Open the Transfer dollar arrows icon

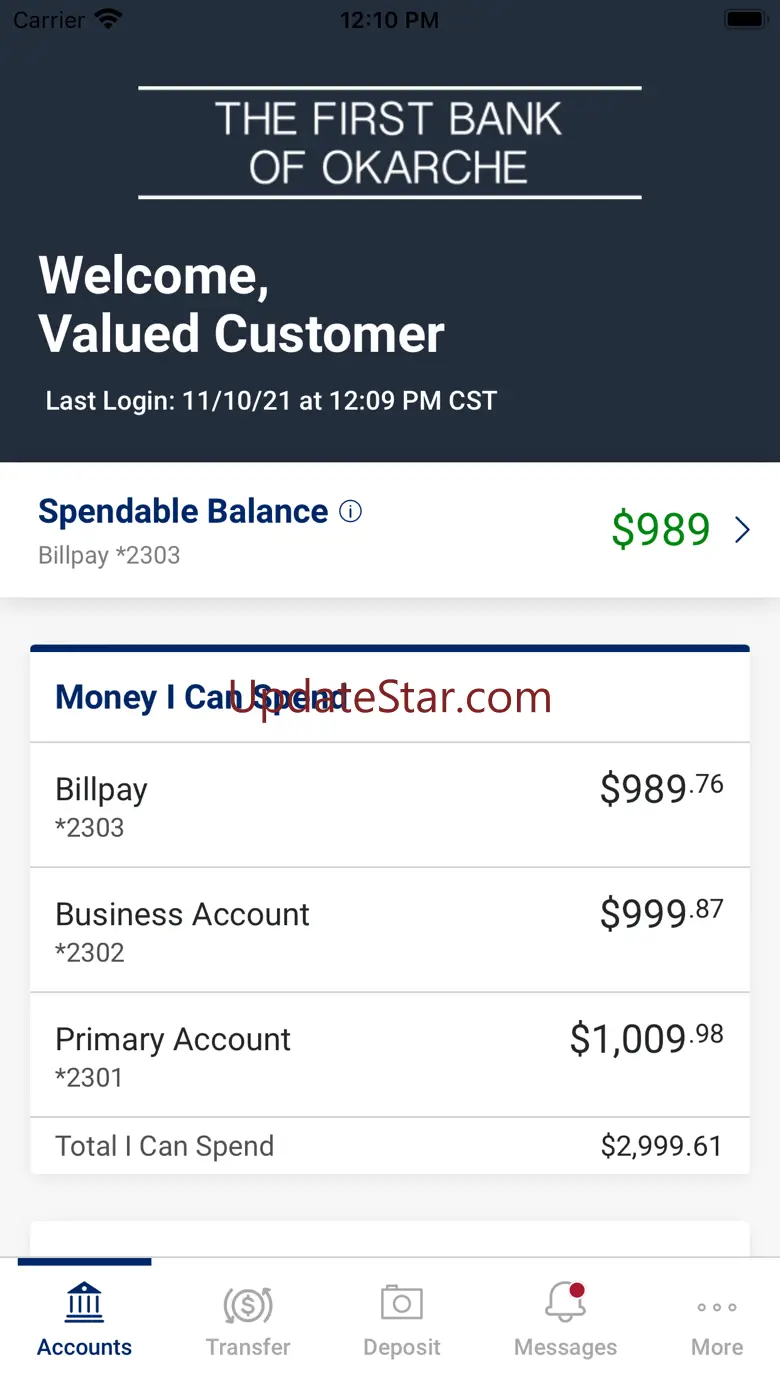point(248,1304)
